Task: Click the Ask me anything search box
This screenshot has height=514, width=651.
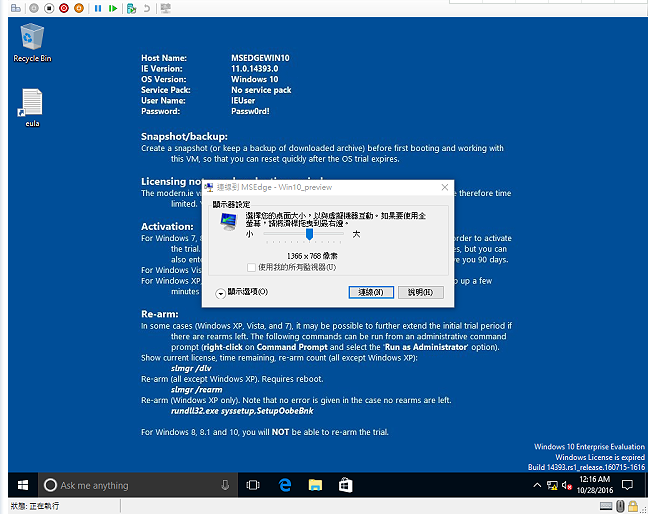Action: pyautogui.click(x=137, y=485)
